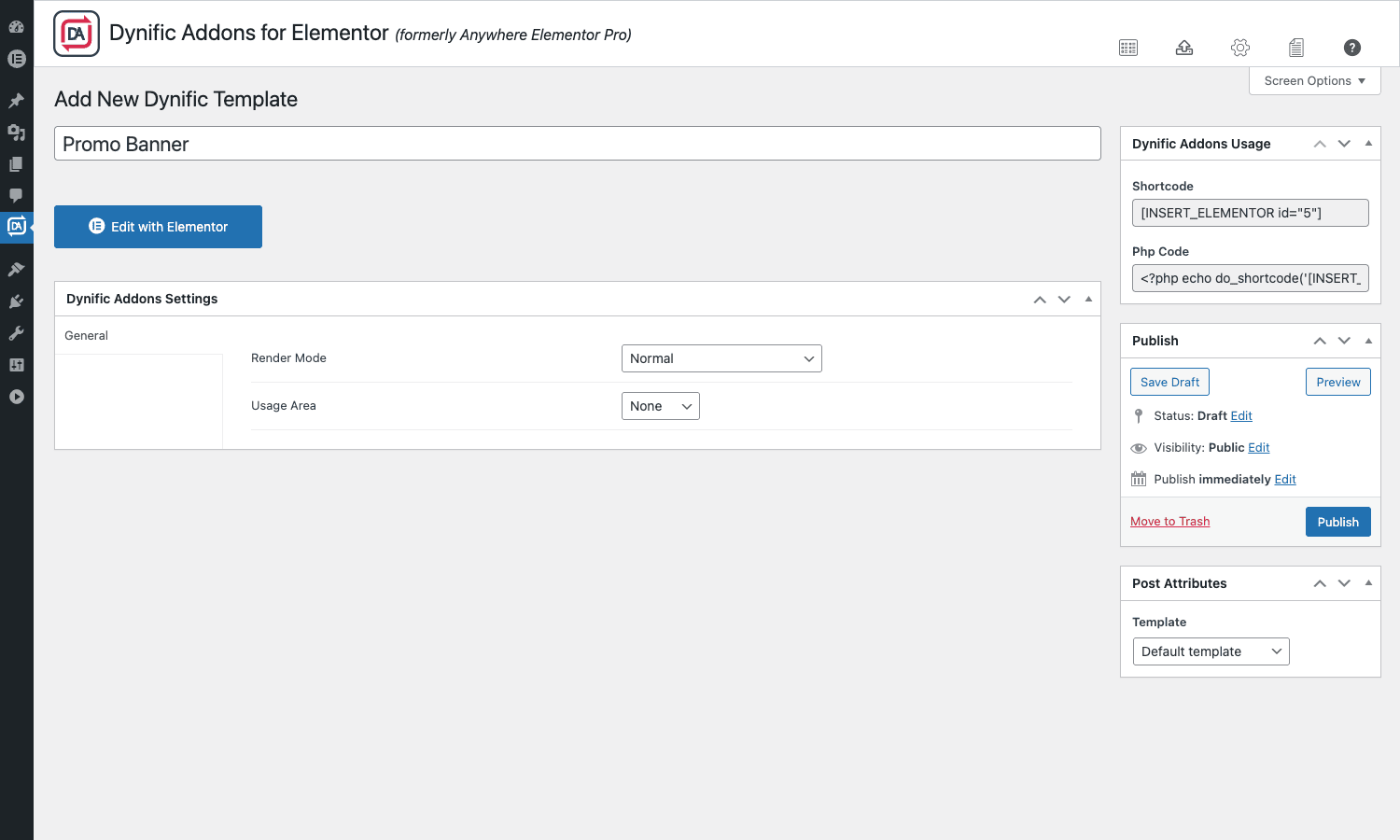Click the Promo Banner title field

578,144
